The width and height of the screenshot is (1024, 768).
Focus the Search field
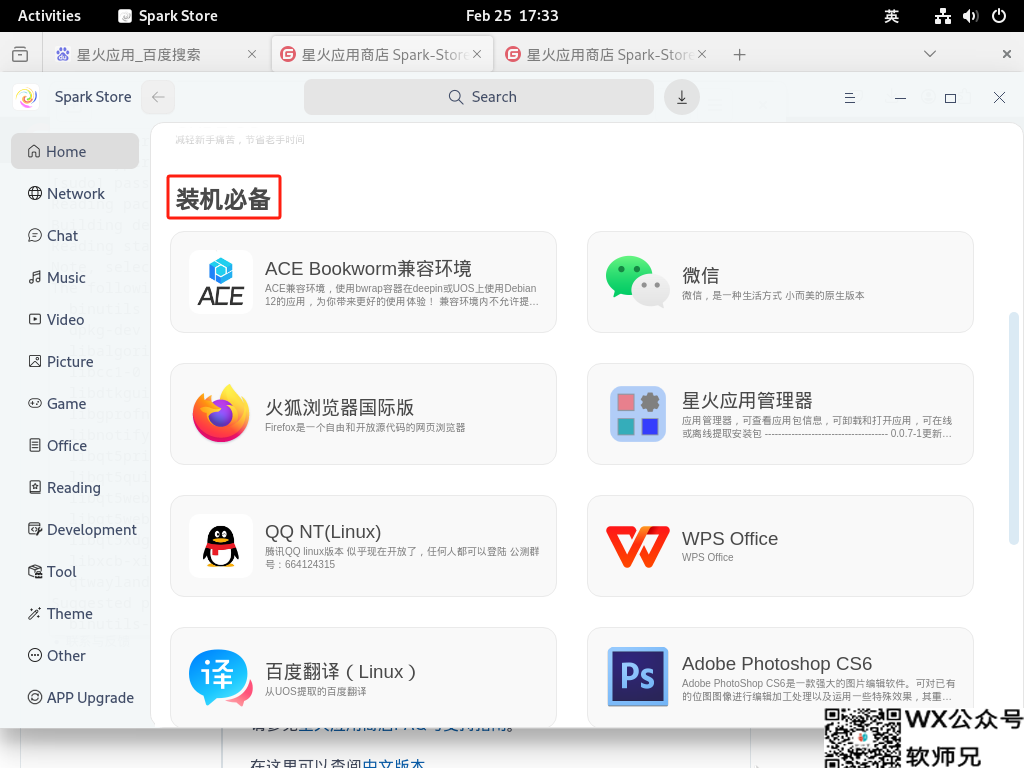[479, 97]
